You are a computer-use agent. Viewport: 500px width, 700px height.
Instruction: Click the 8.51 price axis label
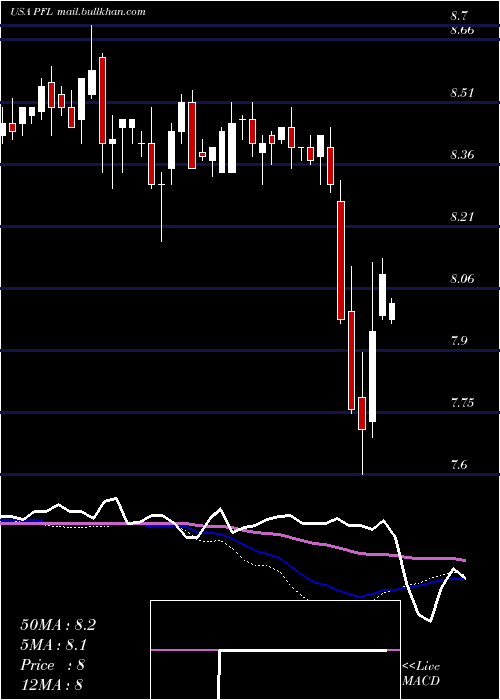click(x=462, y=93)
